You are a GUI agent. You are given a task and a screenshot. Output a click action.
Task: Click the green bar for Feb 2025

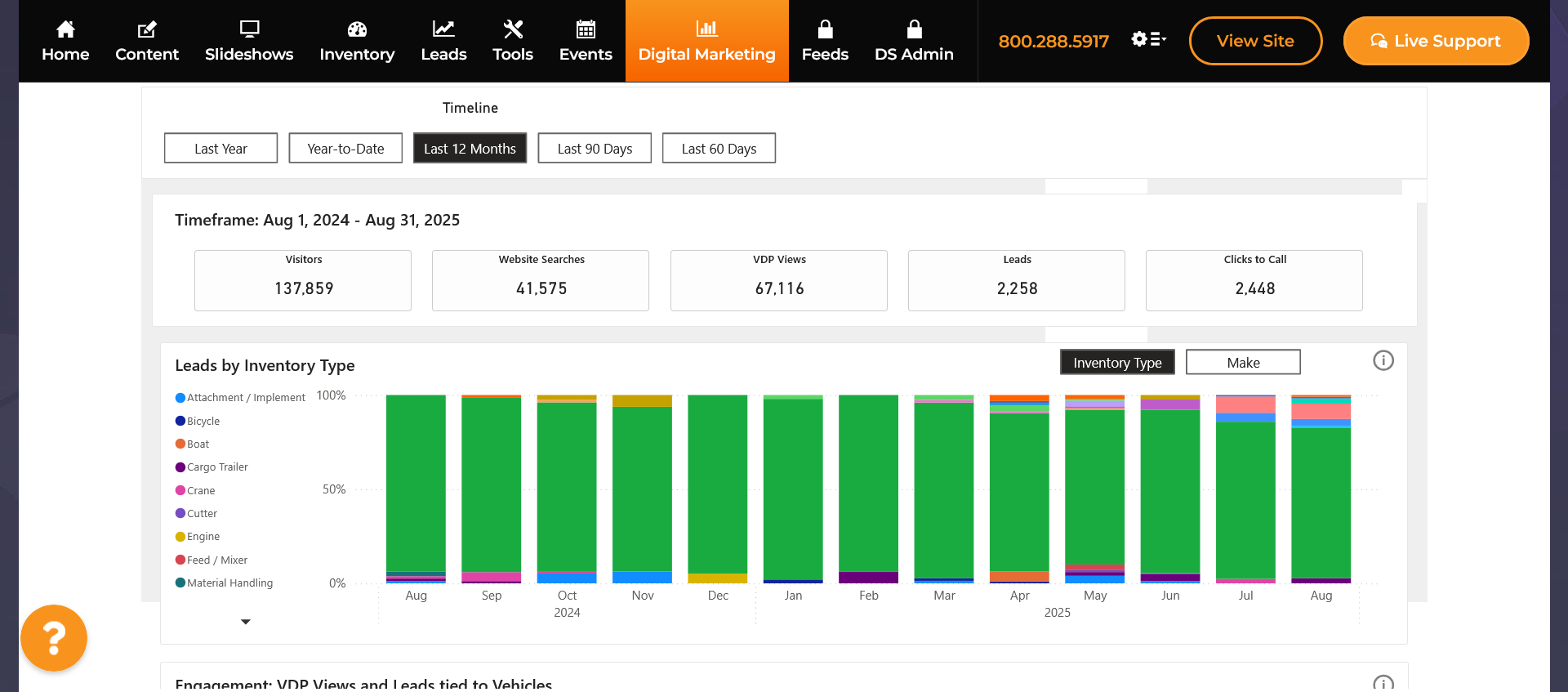tap(869, 483)
